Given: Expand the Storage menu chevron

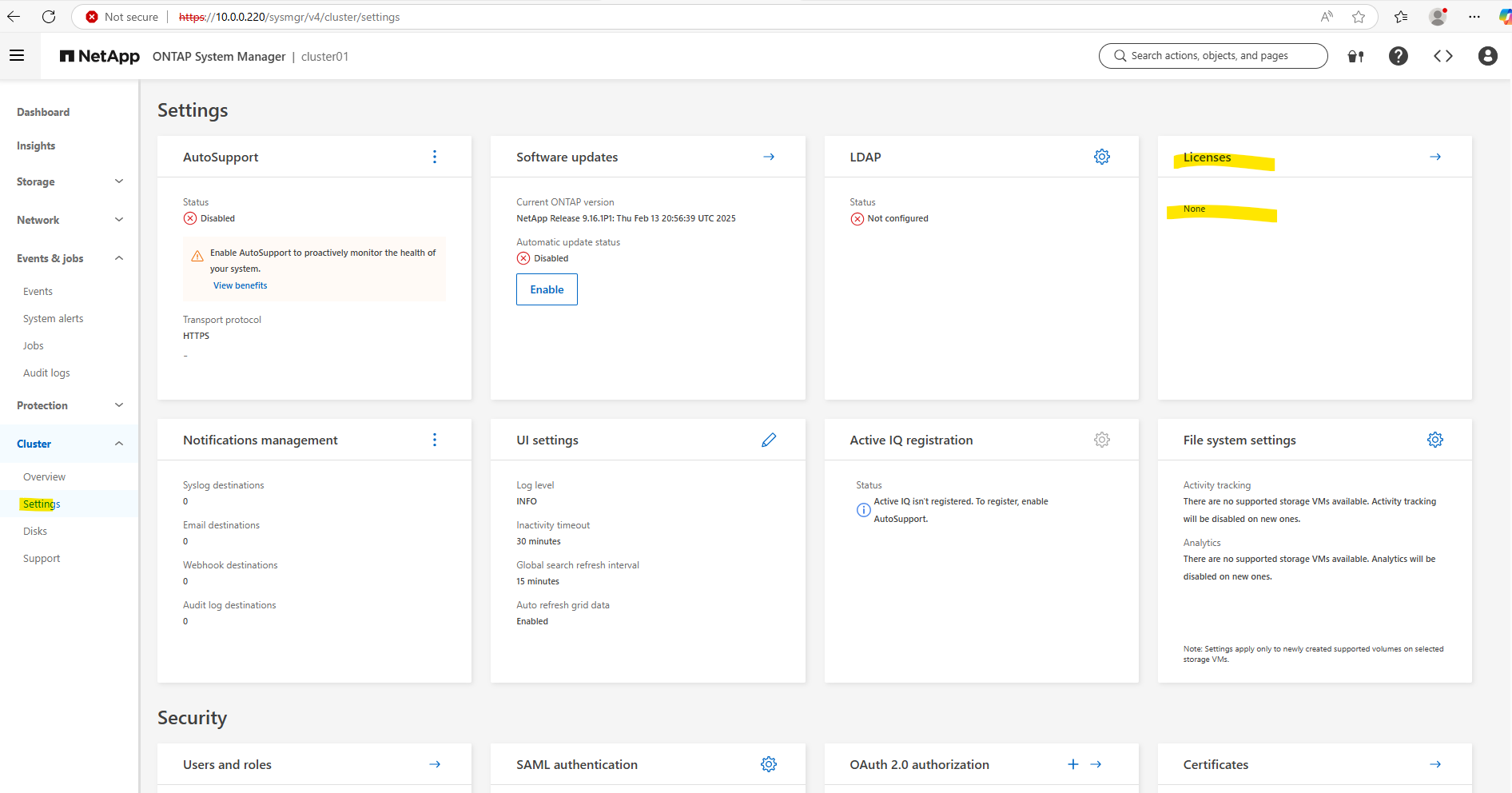Looking at the screenshot, I should coord(119,181).
